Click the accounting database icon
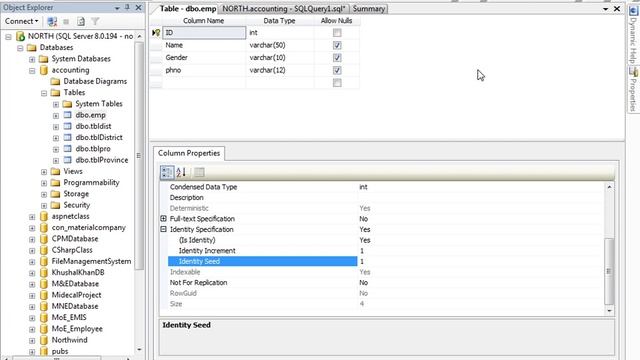Screen dimensions: 640x360 [x=44, y=70]
